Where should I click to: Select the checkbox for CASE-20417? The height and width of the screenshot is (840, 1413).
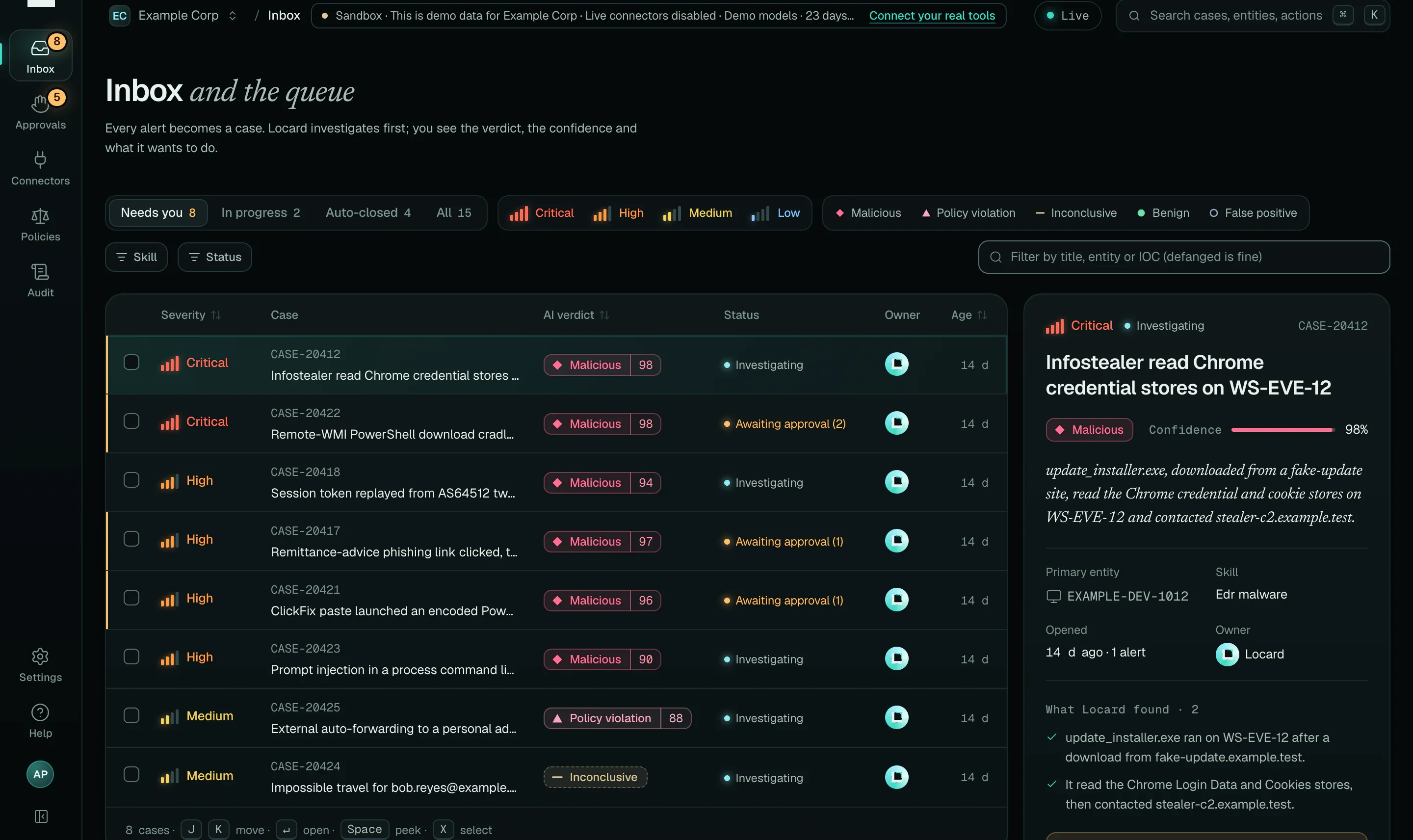pos(131,538)
